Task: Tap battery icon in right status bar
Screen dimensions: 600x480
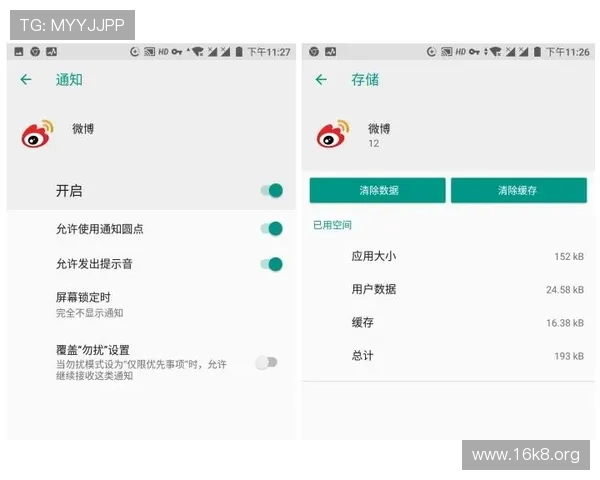Action: (537, 52)
